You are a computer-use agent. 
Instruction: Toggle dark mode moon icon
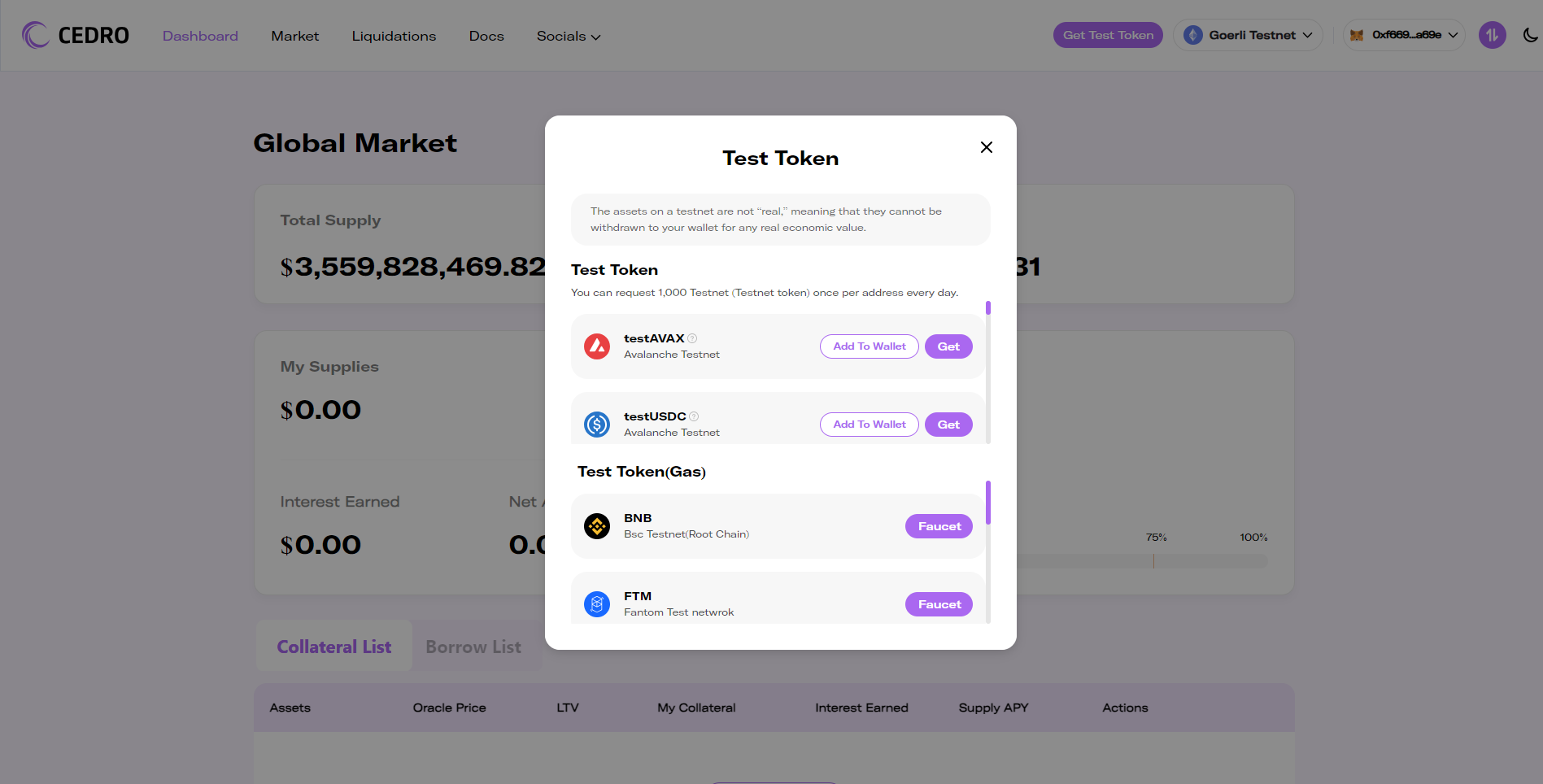pos(1531,35)
